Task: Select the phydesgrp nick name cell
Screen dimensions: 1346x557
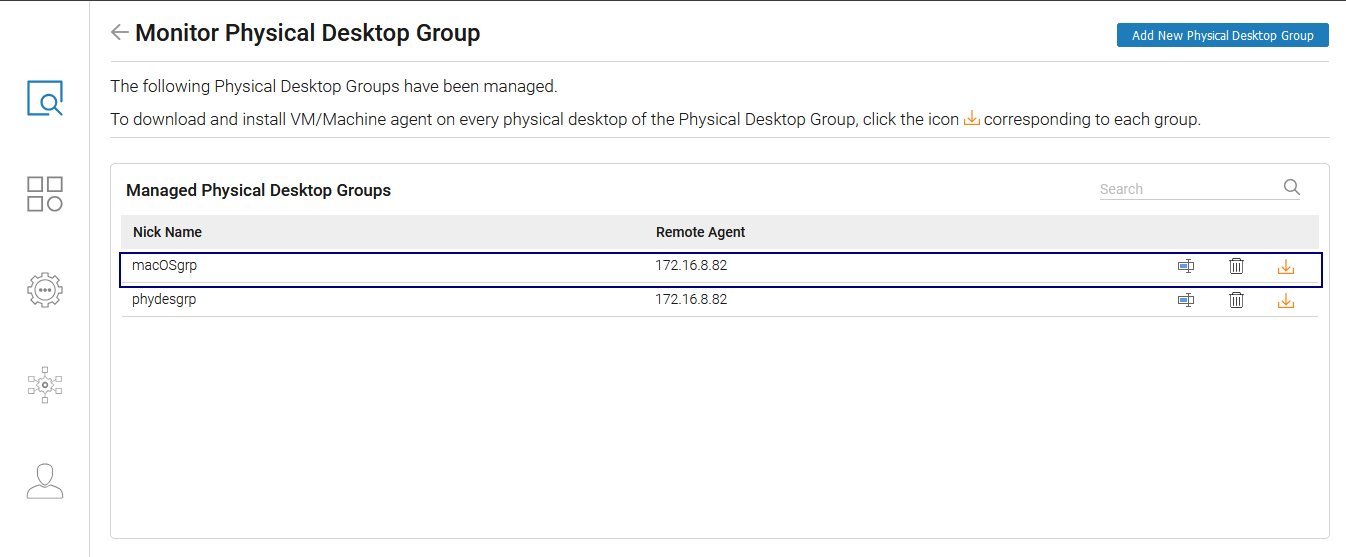Action: 164,299
